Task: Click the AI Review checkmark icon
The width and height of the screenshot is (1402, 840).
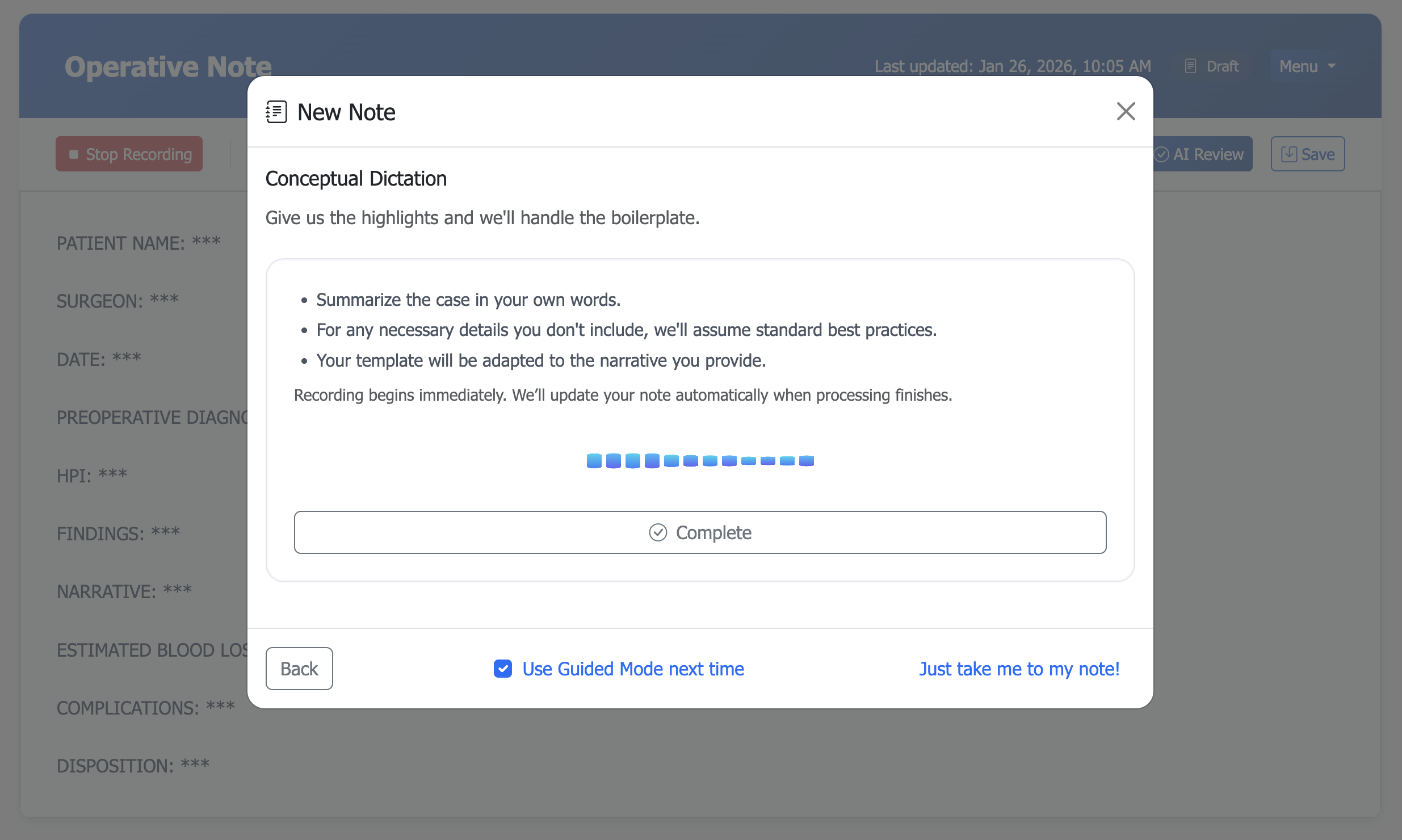Action: click(1162, 154)
